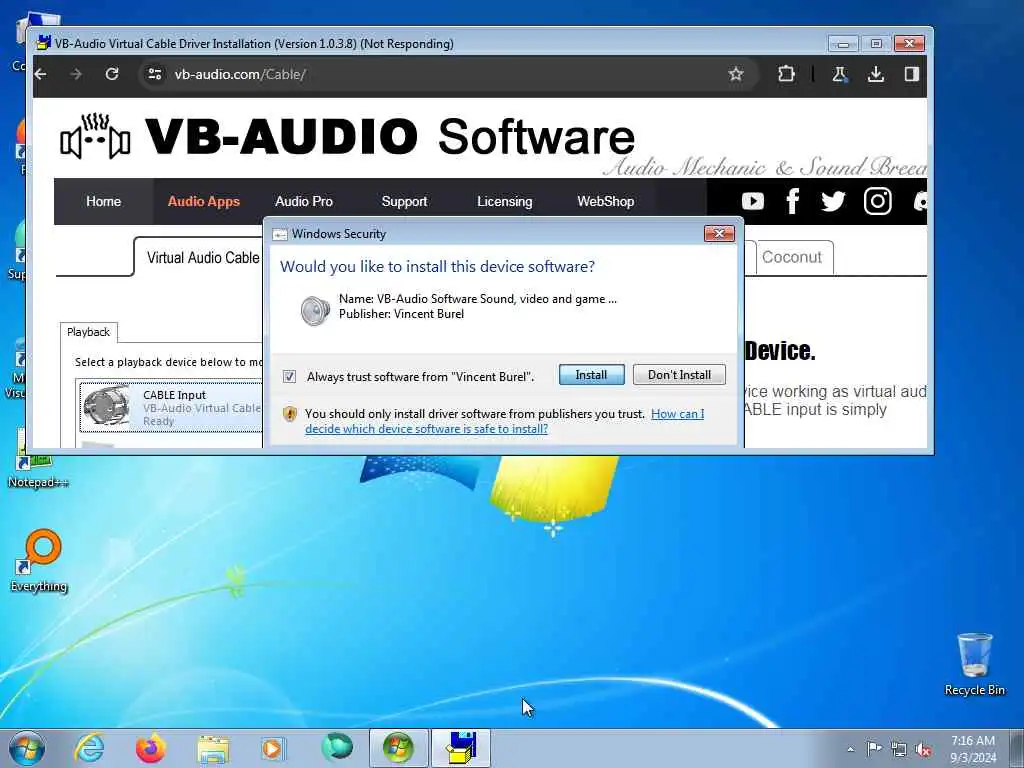Click Don't Install button
1024x768 pixels.
679,375
